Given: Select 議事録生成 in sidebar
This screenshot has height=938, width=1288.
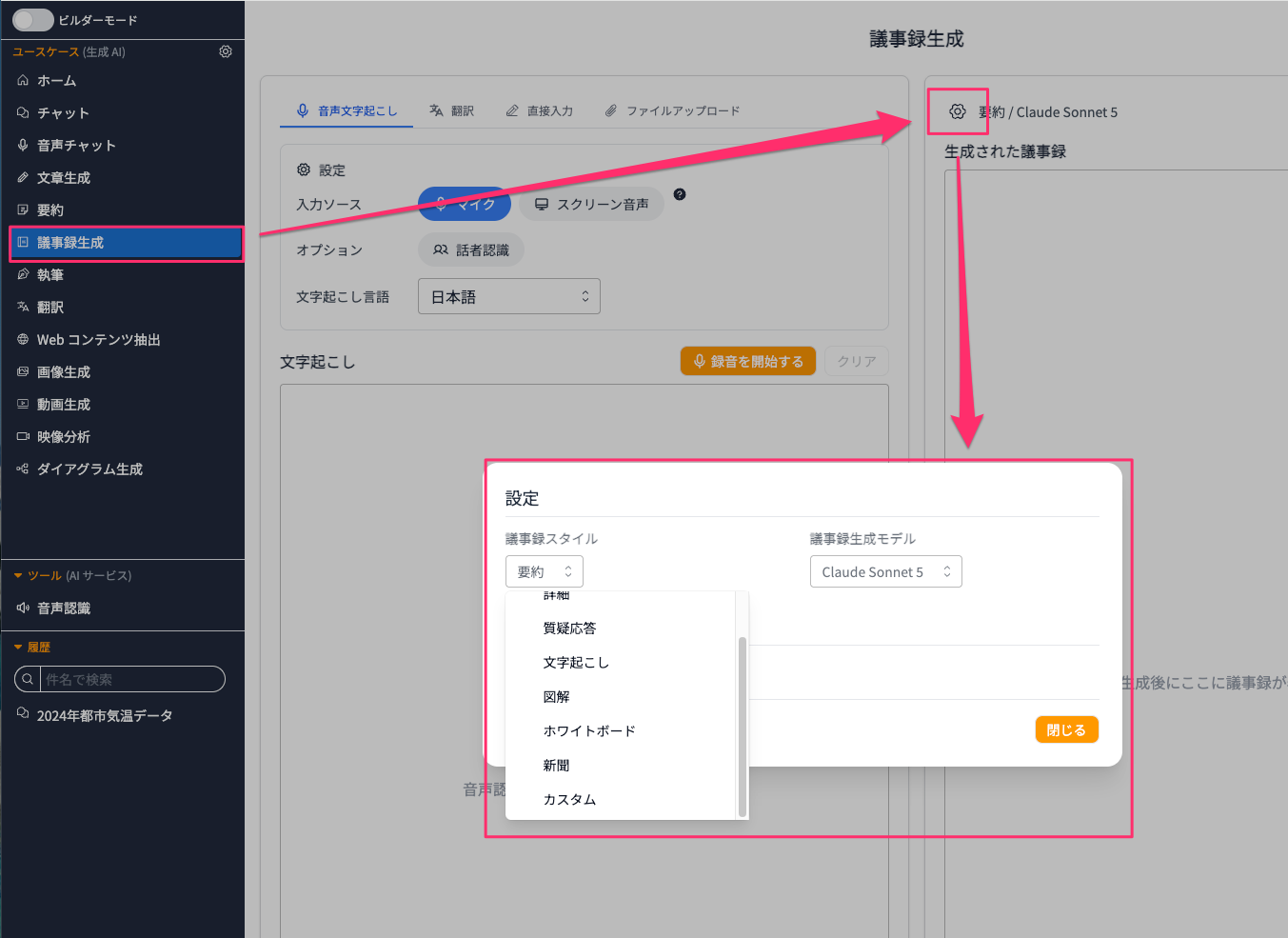Looking at the screenshot, I should point(127,243).
